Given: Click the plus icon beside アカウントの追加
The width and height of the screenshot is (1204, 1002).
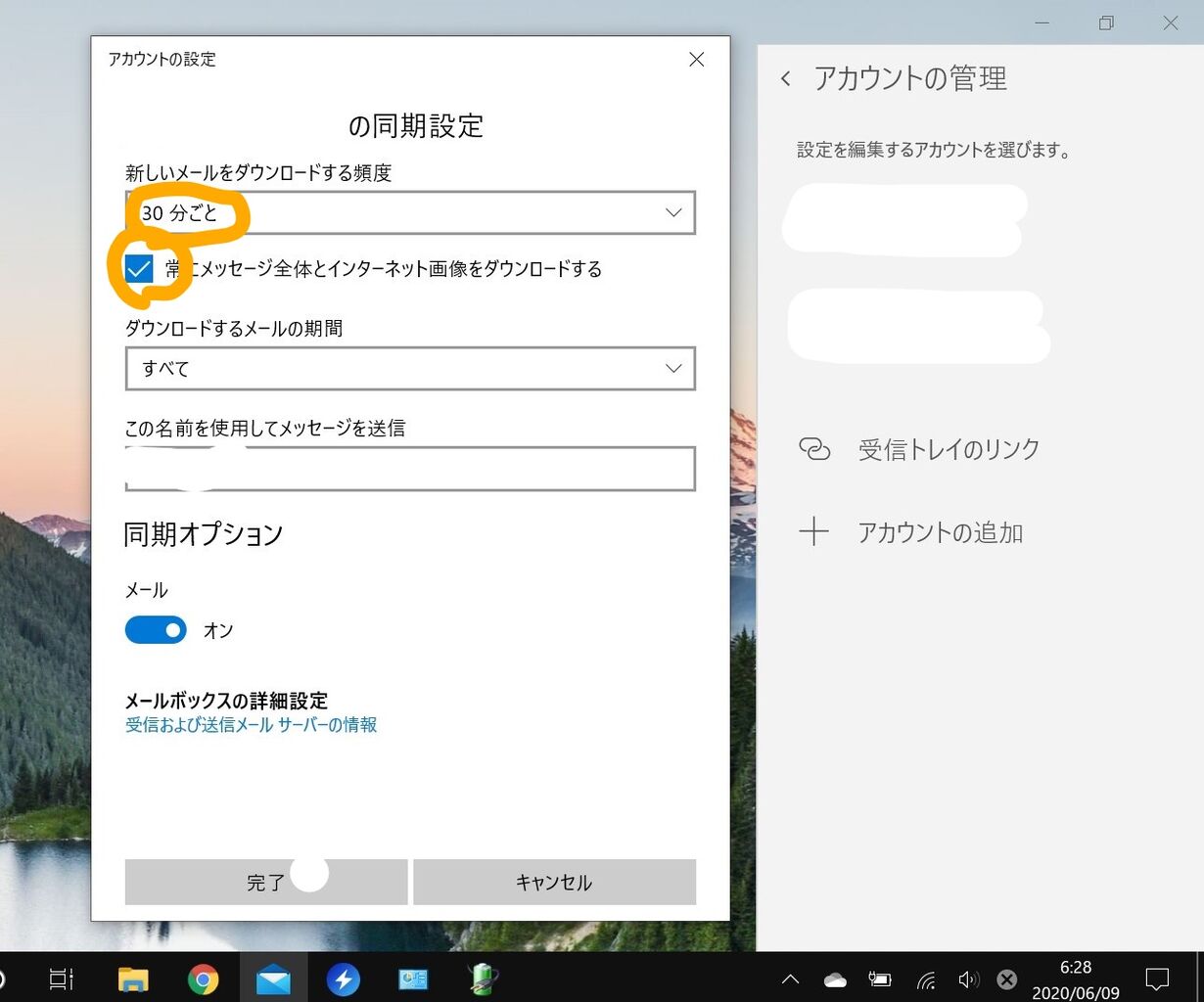Looking at the screenshot, I should click(815, 531).
